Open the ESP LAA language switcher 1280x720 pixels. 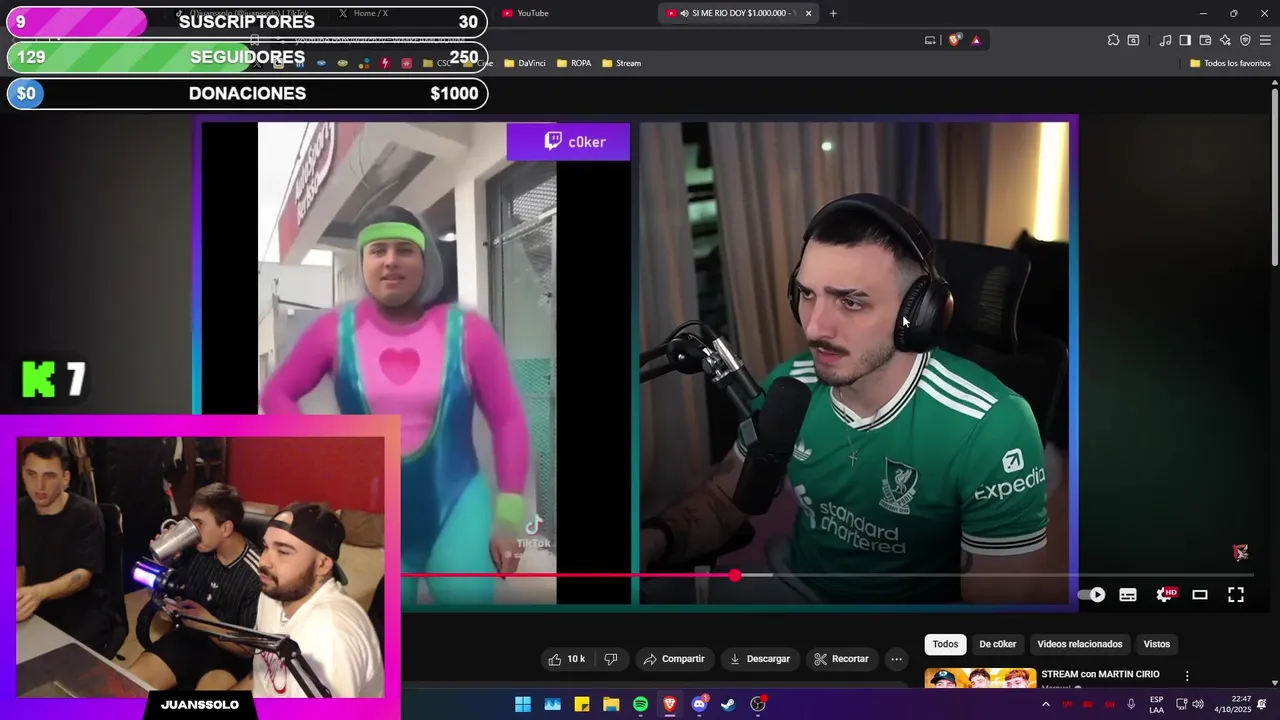[x=1156, y=705]
